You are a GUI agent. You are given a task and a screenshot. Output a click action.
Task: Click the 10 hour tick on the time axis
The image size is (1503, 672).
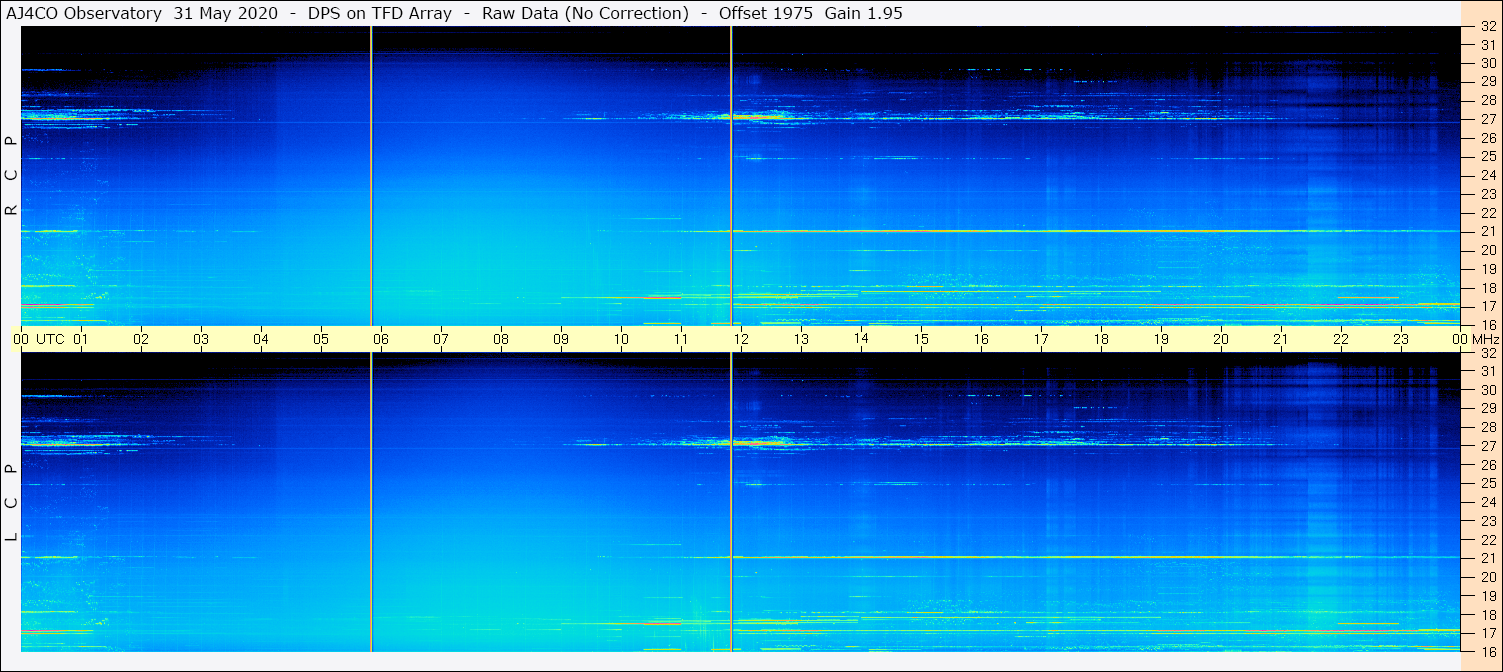click(x=621, y=340)
